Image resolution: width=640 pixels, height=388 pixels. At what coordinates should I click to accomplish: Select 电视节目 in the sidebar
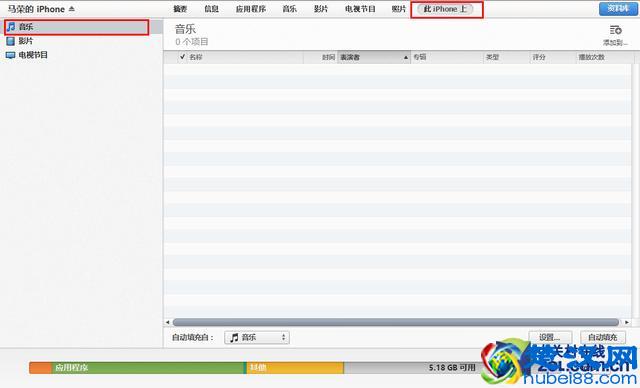(33, 55)
